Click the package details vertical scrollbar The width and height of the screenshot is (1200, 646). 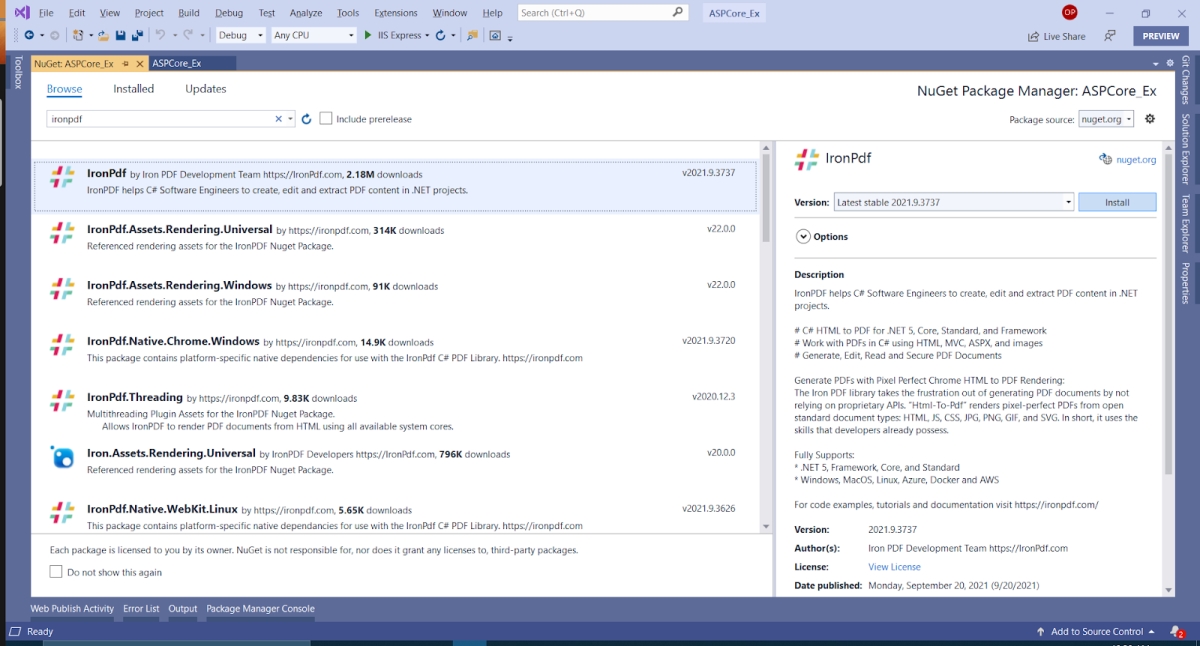pyautogui.click(x=1166, y=368)
